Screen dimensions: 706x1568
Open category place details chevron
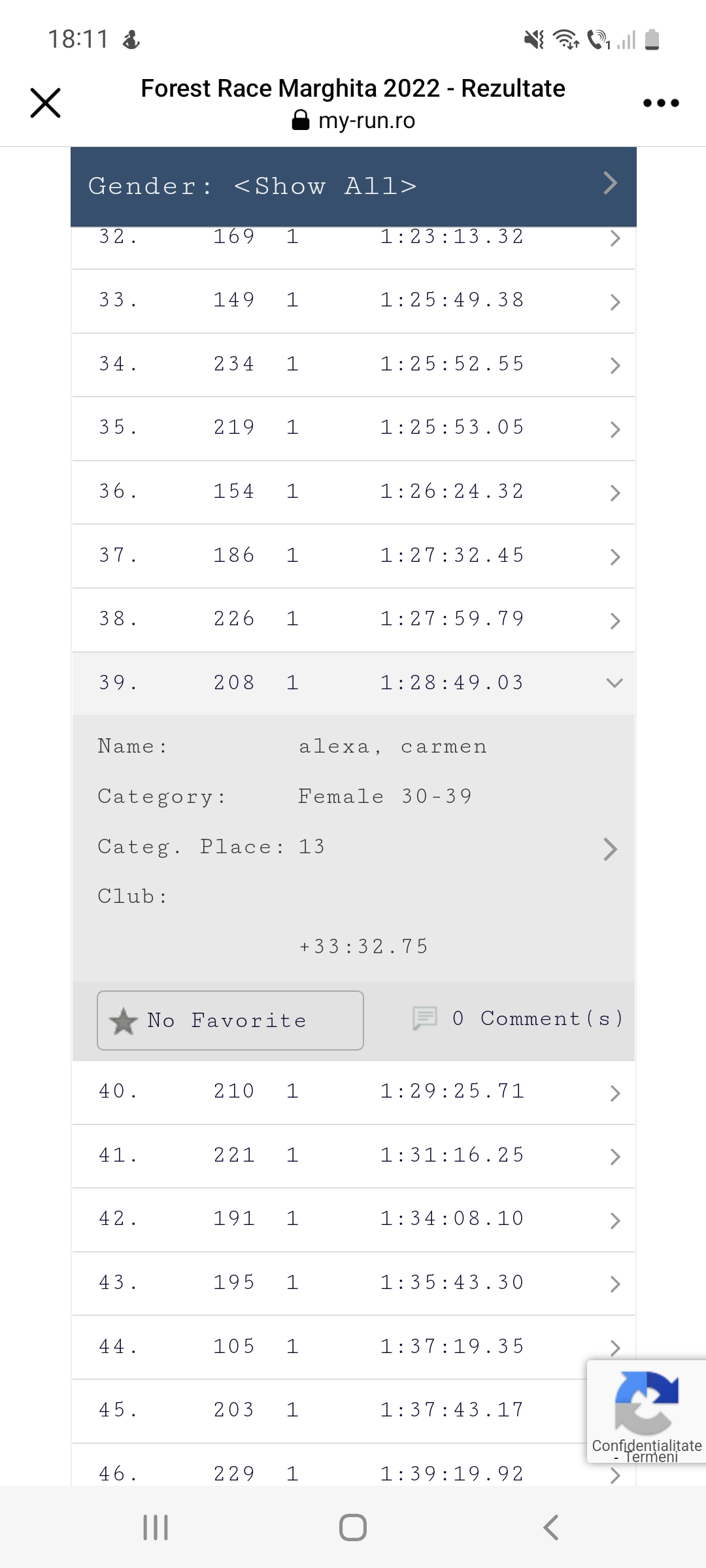point(610,849)
